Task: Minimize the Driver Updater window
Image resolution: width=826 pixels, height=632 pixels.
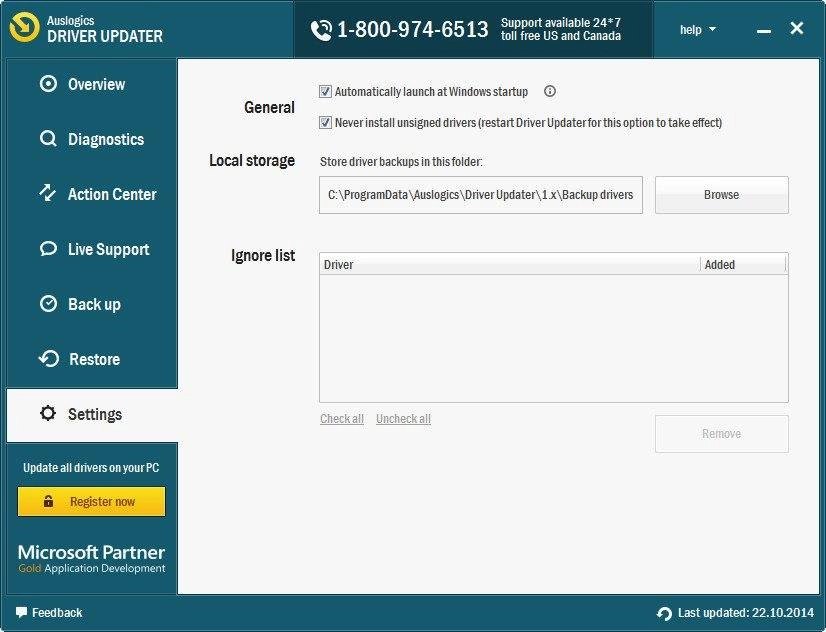Action: pyautogui.click(x=764, y=31)
